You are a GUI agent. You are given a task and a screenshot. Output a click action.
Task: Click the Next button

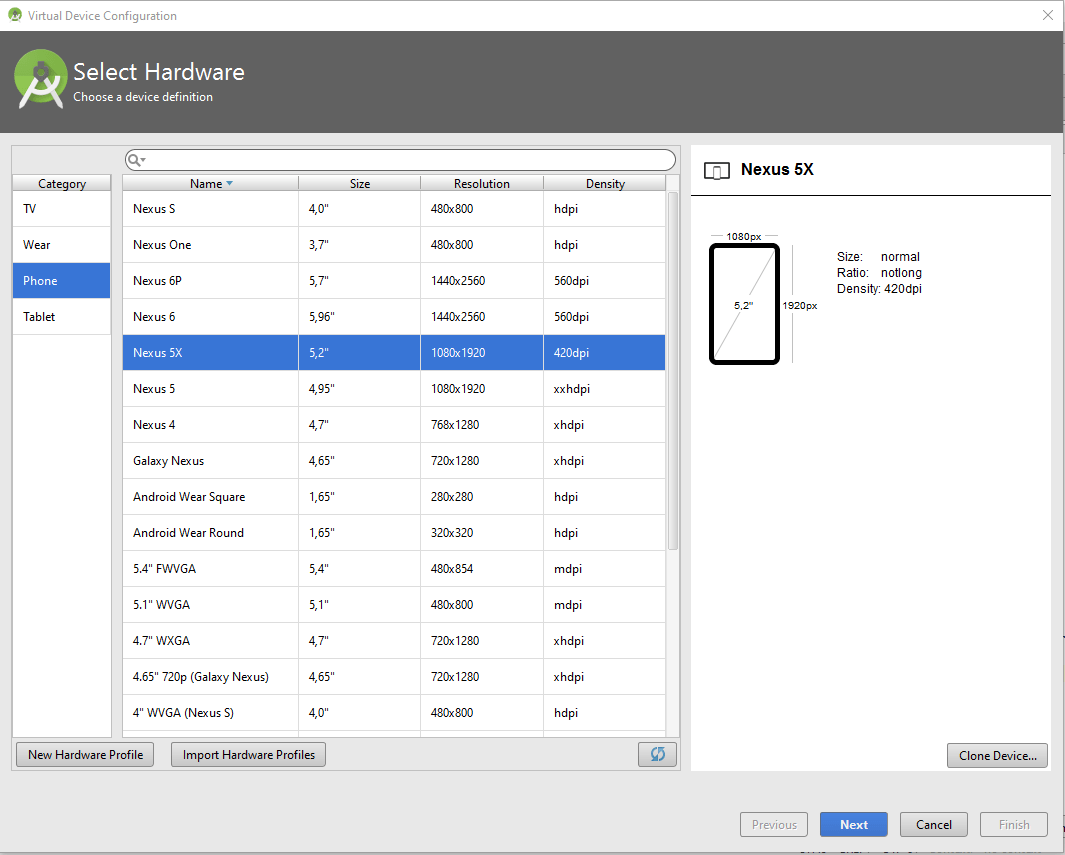click(x=854, y=824)
